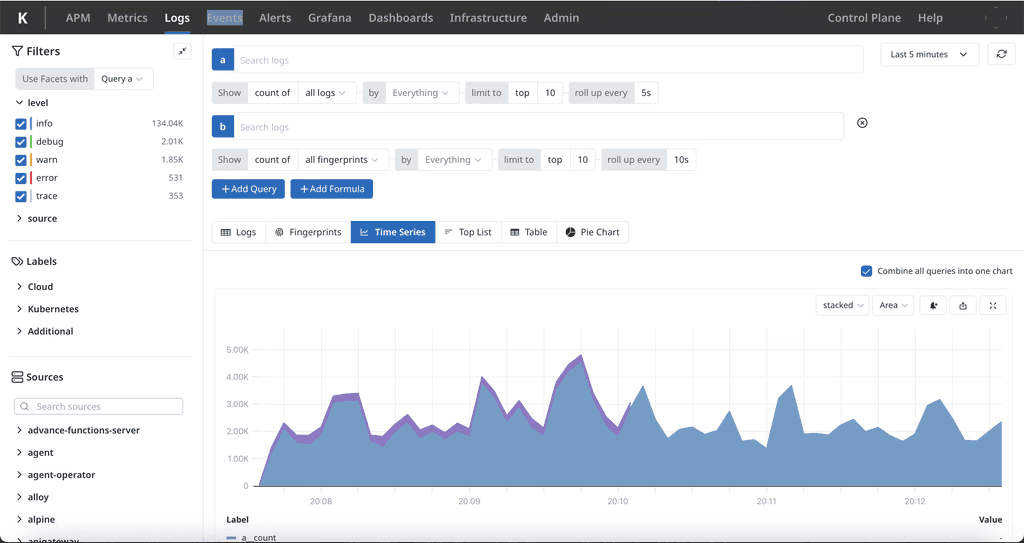Expand chart to fullscreen icon
This screenshot has width=1024, height=543.
click(x=993, y=305)
